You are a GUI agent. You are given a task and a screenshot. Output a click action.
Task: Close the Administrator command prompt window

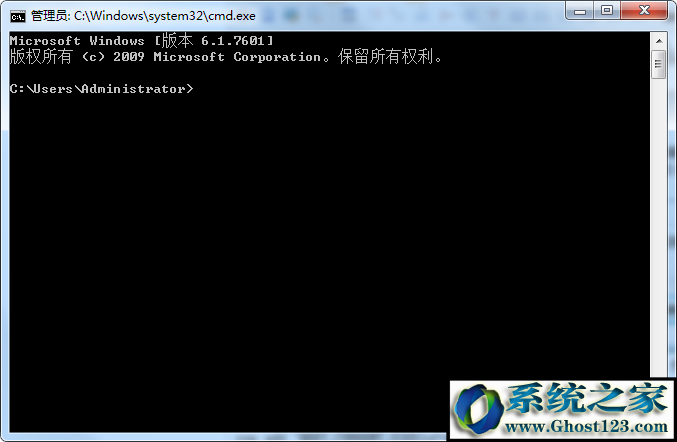(x=644, y=10)
